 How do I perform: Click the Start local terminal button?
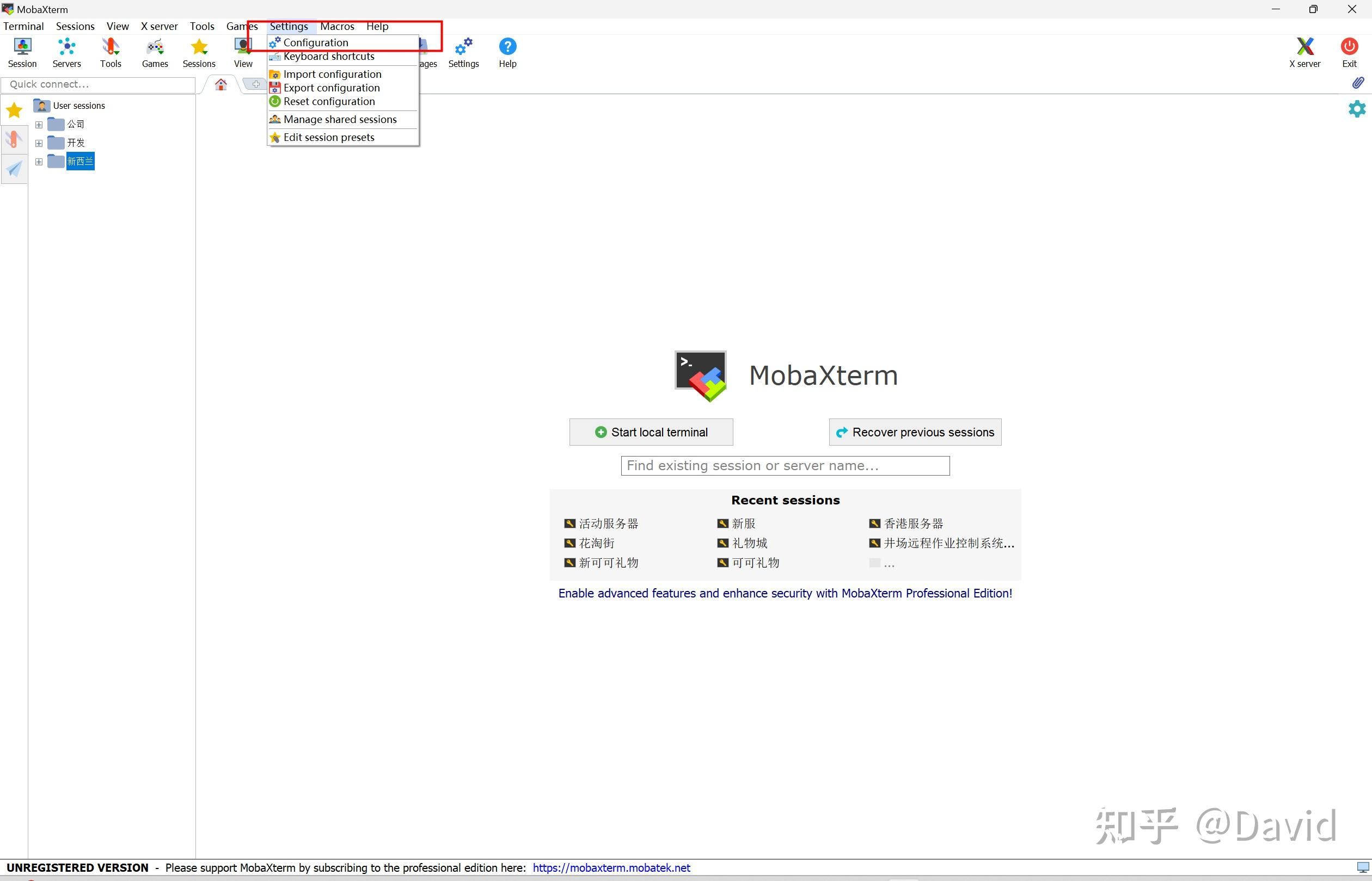coord(650,432)
